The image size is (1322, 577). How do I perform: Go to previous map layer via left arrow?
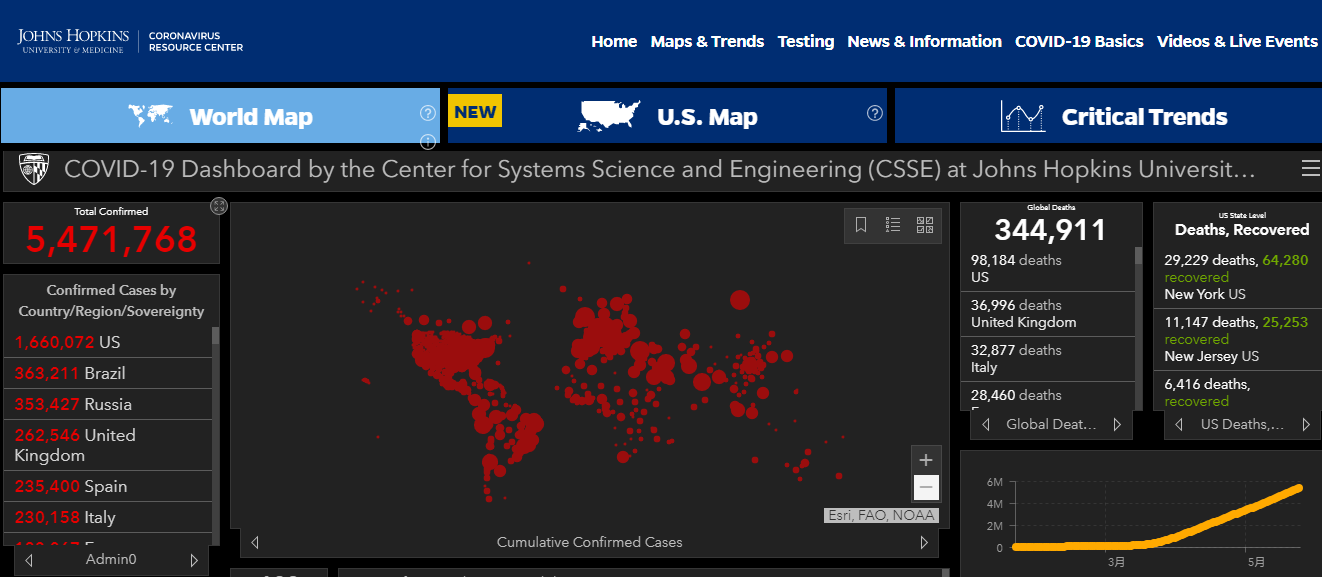click(x=255, y=542)
